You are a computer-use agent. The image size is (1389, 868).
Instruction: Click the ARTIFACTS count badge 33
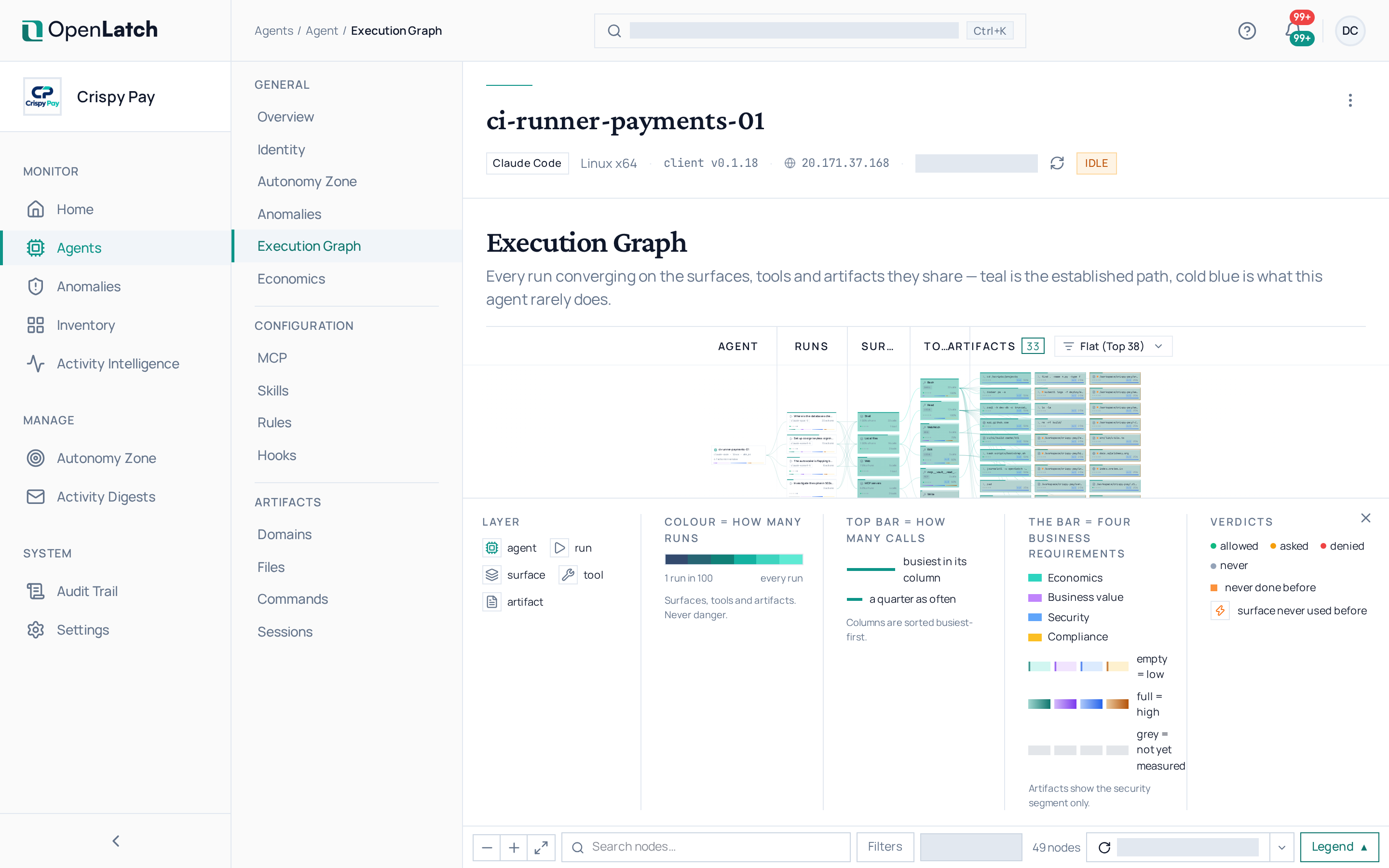click(1033, 346)
